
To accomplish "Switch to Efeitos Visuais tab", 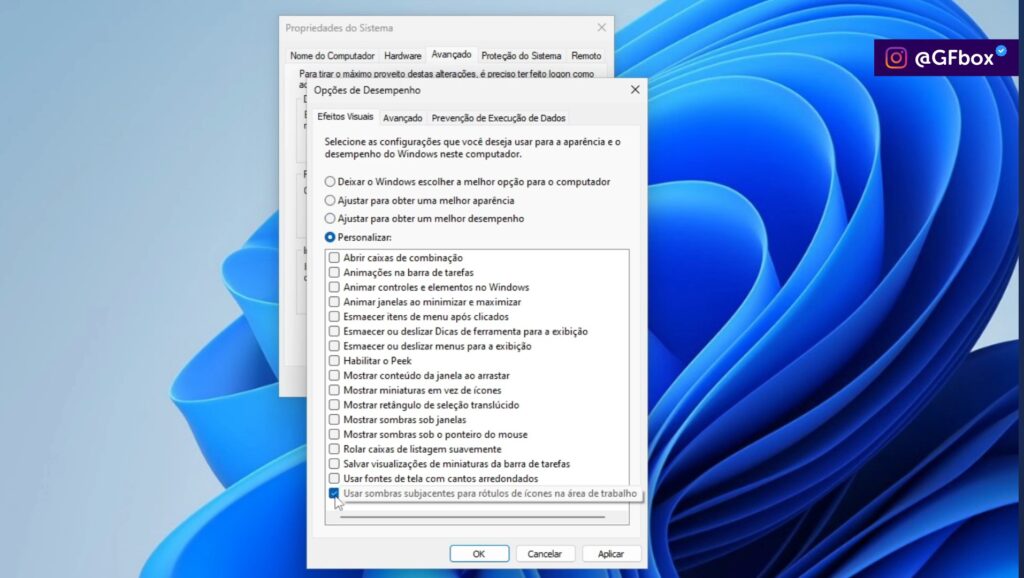I will 345,117.
